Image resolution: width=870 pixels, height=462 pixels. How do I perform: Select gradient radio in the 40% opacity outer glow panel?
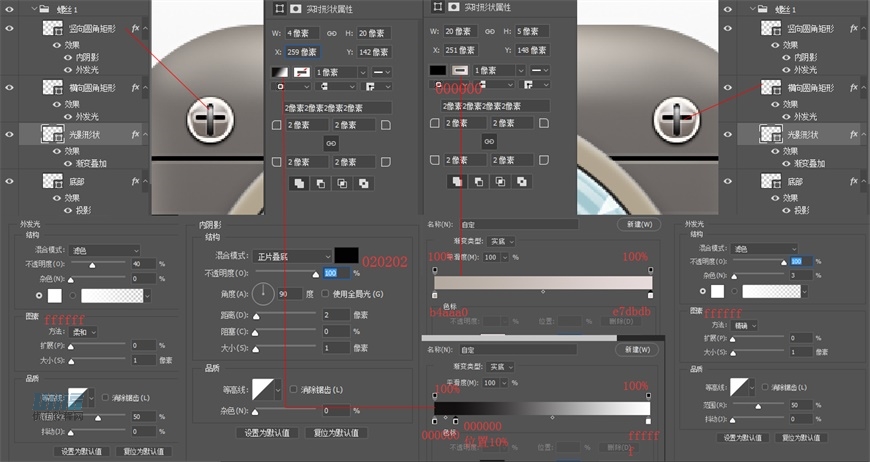pos(73,296)
